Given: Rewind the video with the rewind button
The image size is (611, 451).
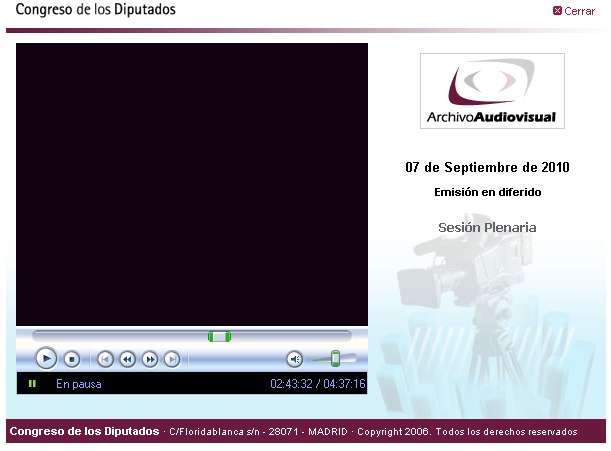Looking at the screenshot, I should point(127,359).
